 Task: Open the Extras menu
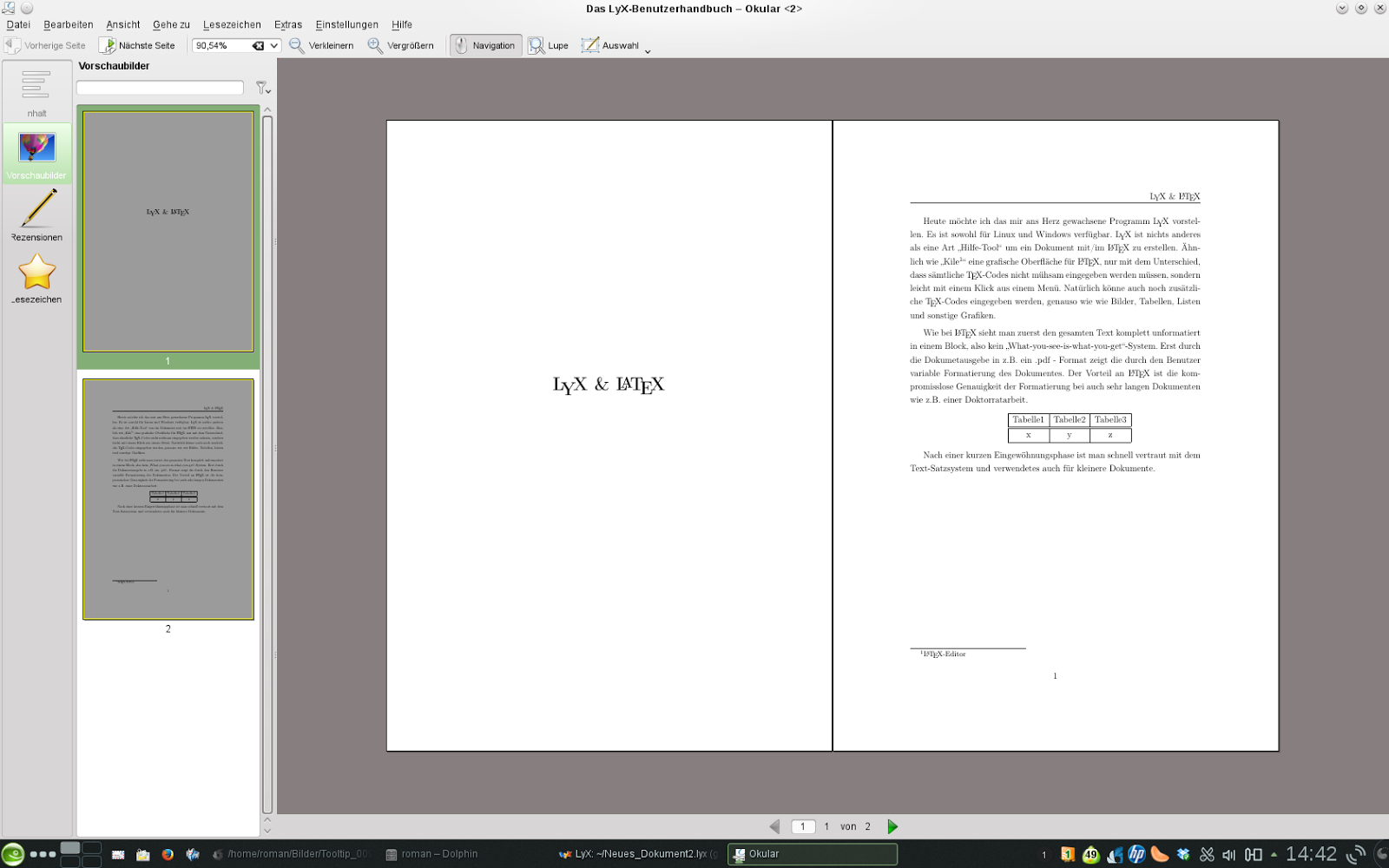pos(288,24)
